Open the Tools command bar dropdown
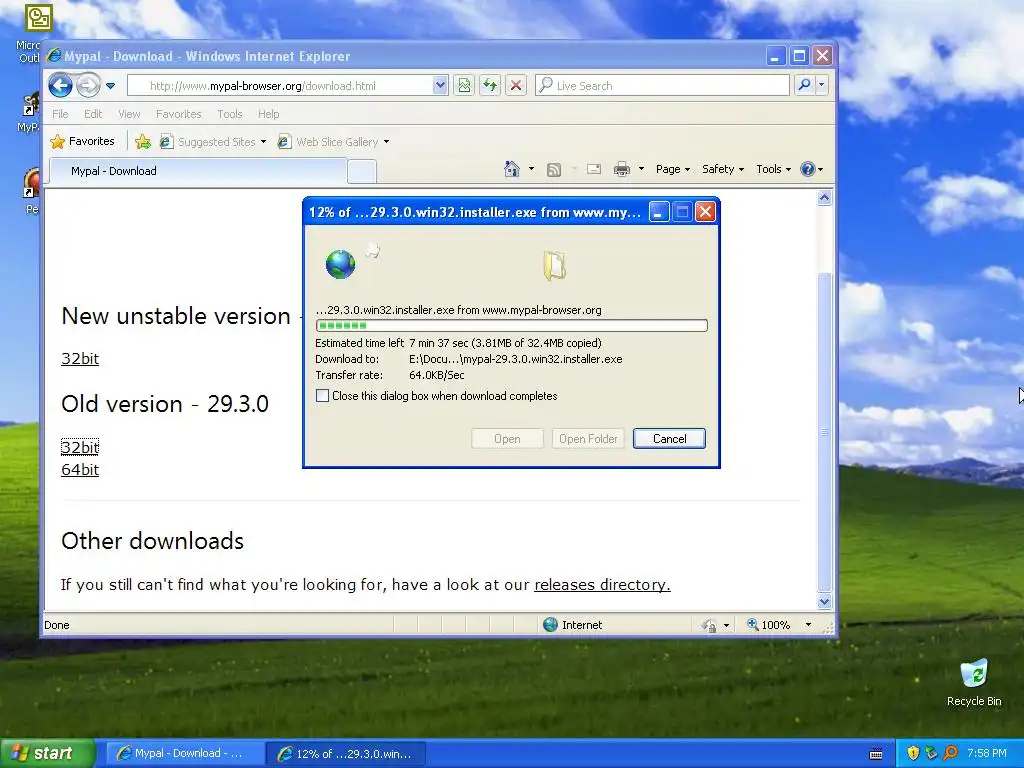This screenshot has width=1024, height=768. (x=773, y=169)
